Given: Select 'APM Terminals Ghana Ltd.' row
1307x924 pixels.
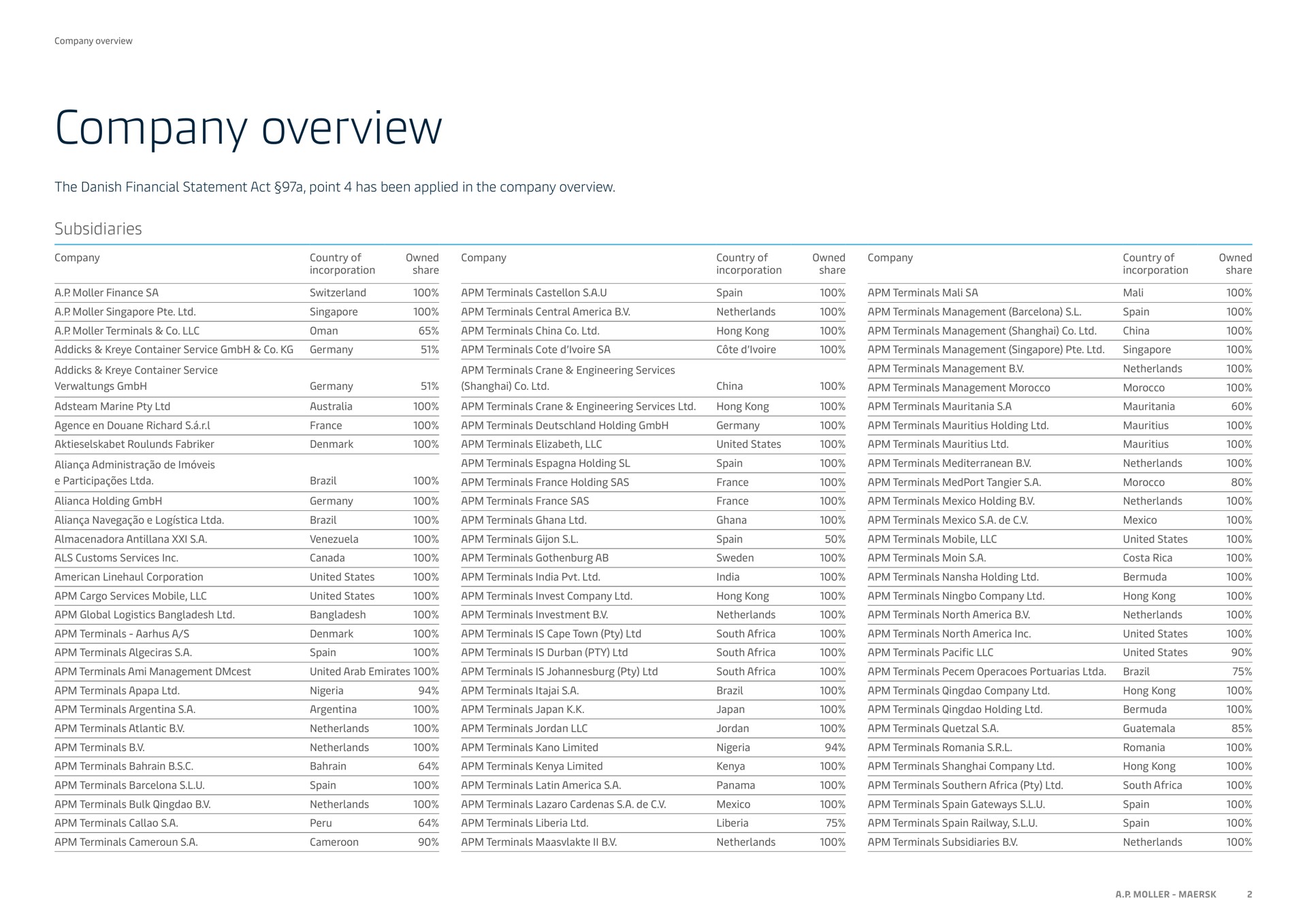Looking at the screenshot, I should click(653, 520).
